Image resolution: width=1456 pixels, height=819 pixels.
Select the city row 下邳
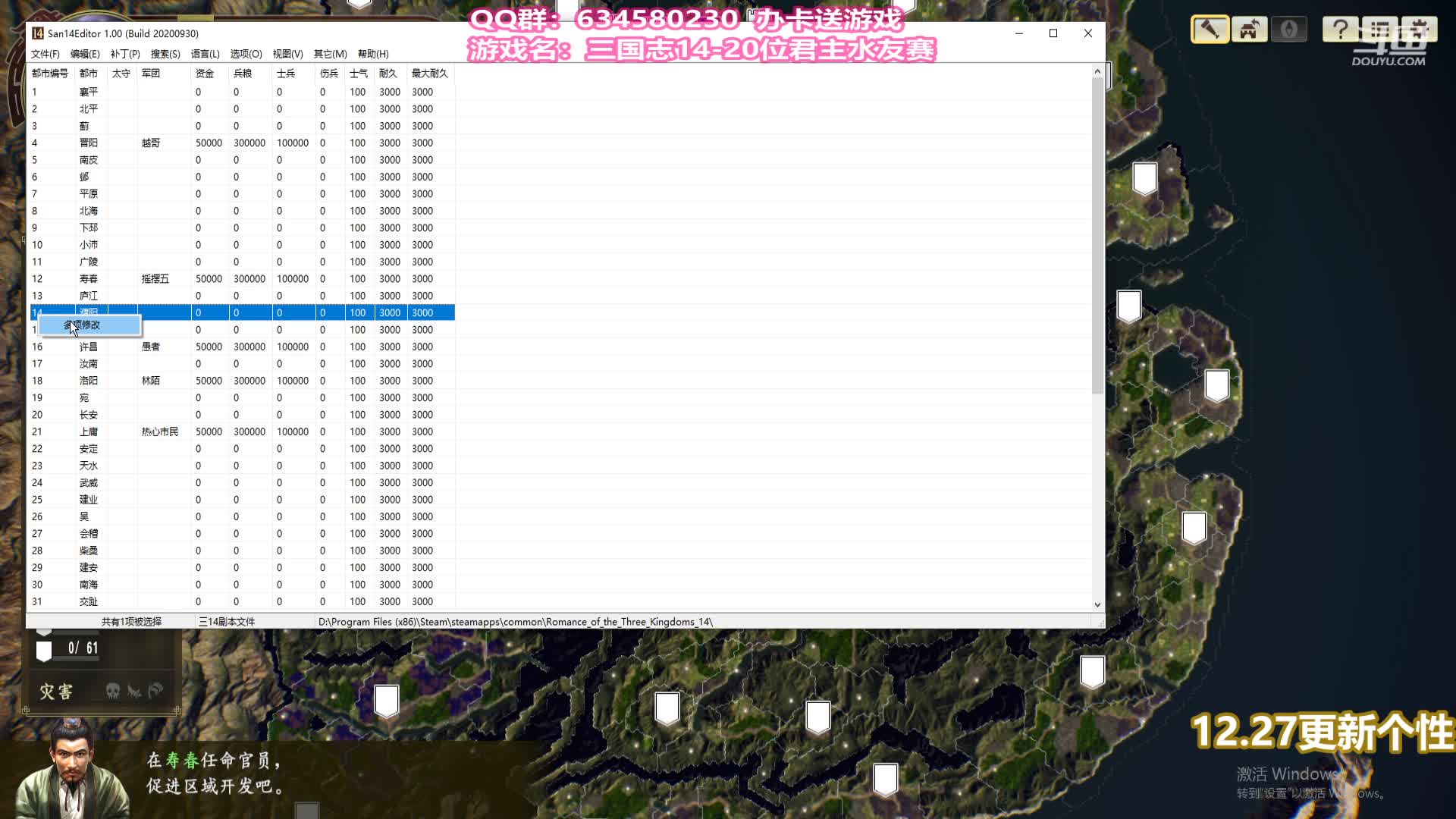click(x=243, y=227)
